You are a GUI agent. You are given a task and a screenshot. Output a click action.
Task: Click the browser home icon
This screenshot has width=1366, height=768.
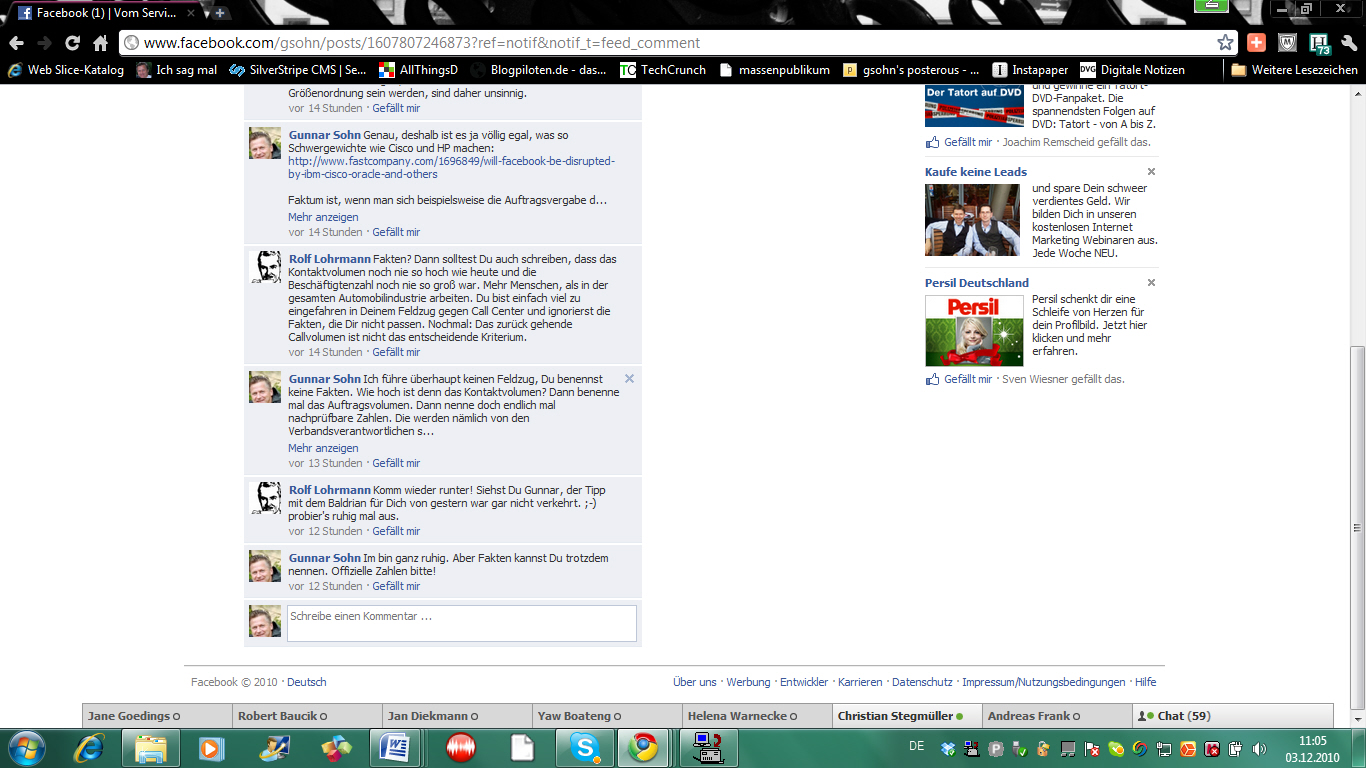100,43
